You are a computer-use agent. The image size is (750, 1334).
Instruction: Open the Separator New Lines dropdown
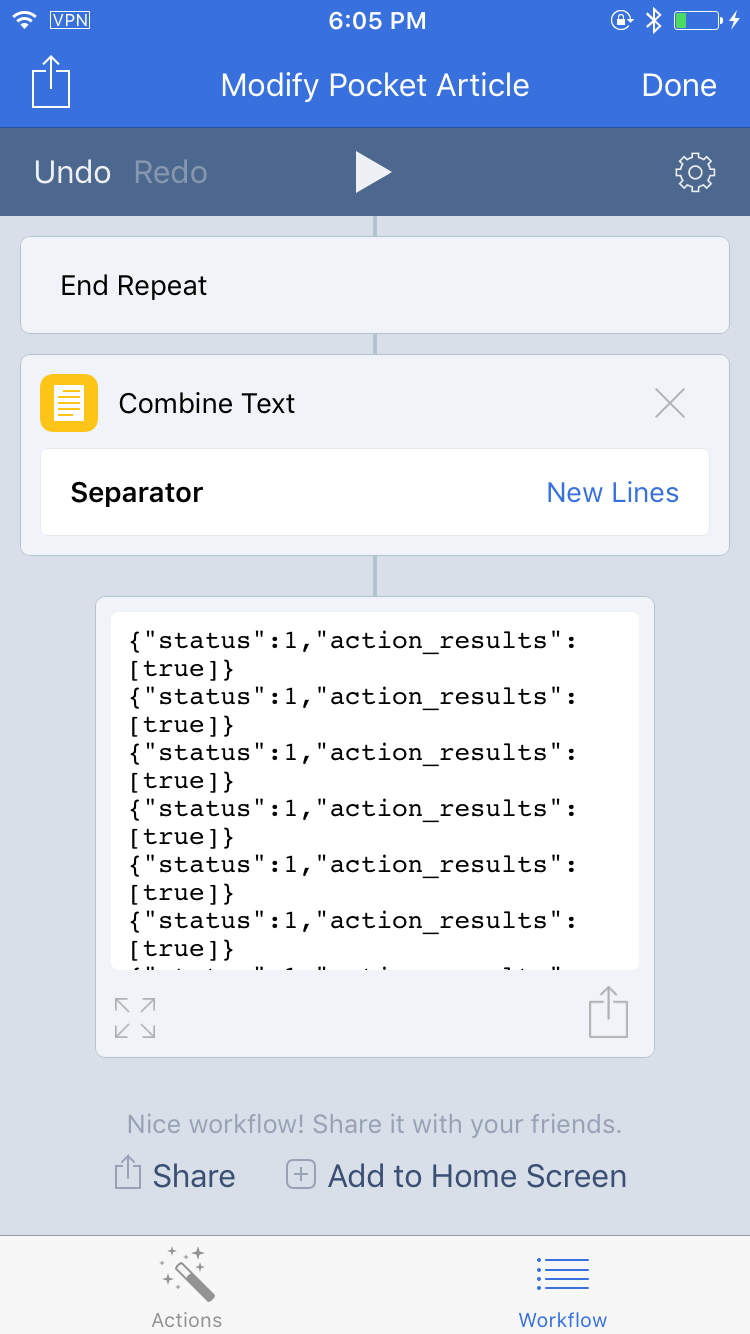point(612,492)
